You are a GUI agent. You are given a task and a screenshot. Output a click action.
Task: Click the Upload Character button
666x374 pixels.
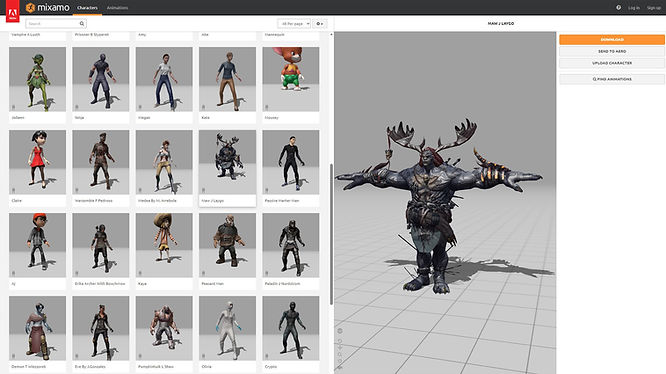pos(612,63)
